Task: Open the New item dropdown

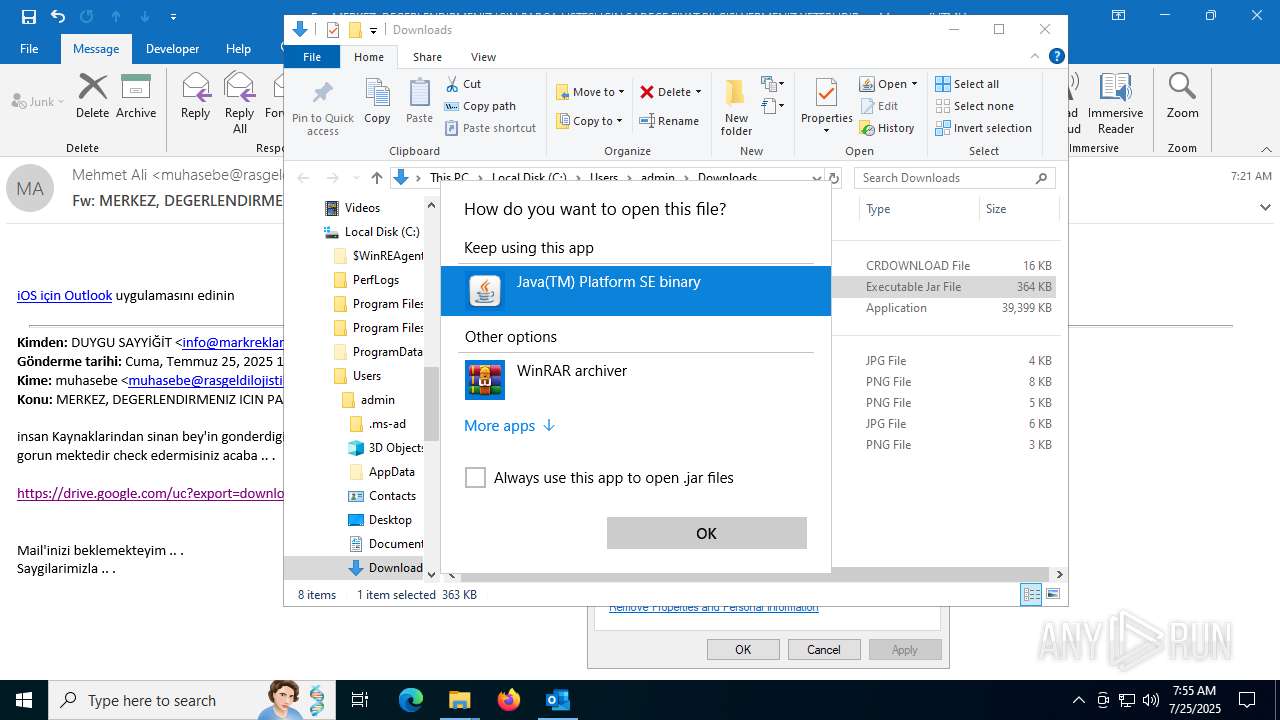Action: (771, 84)
